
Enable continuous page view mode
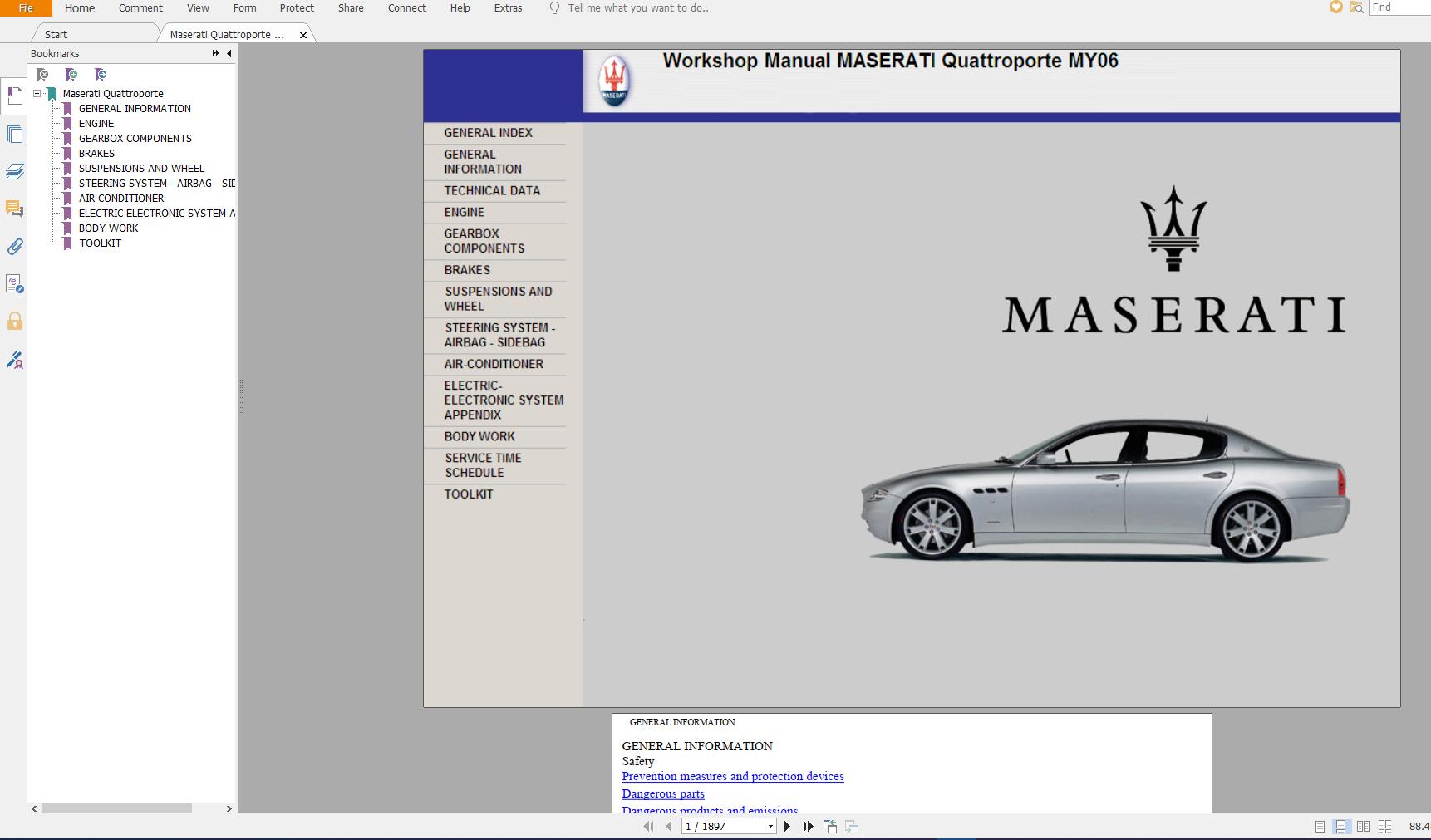tap(1340, 826)
